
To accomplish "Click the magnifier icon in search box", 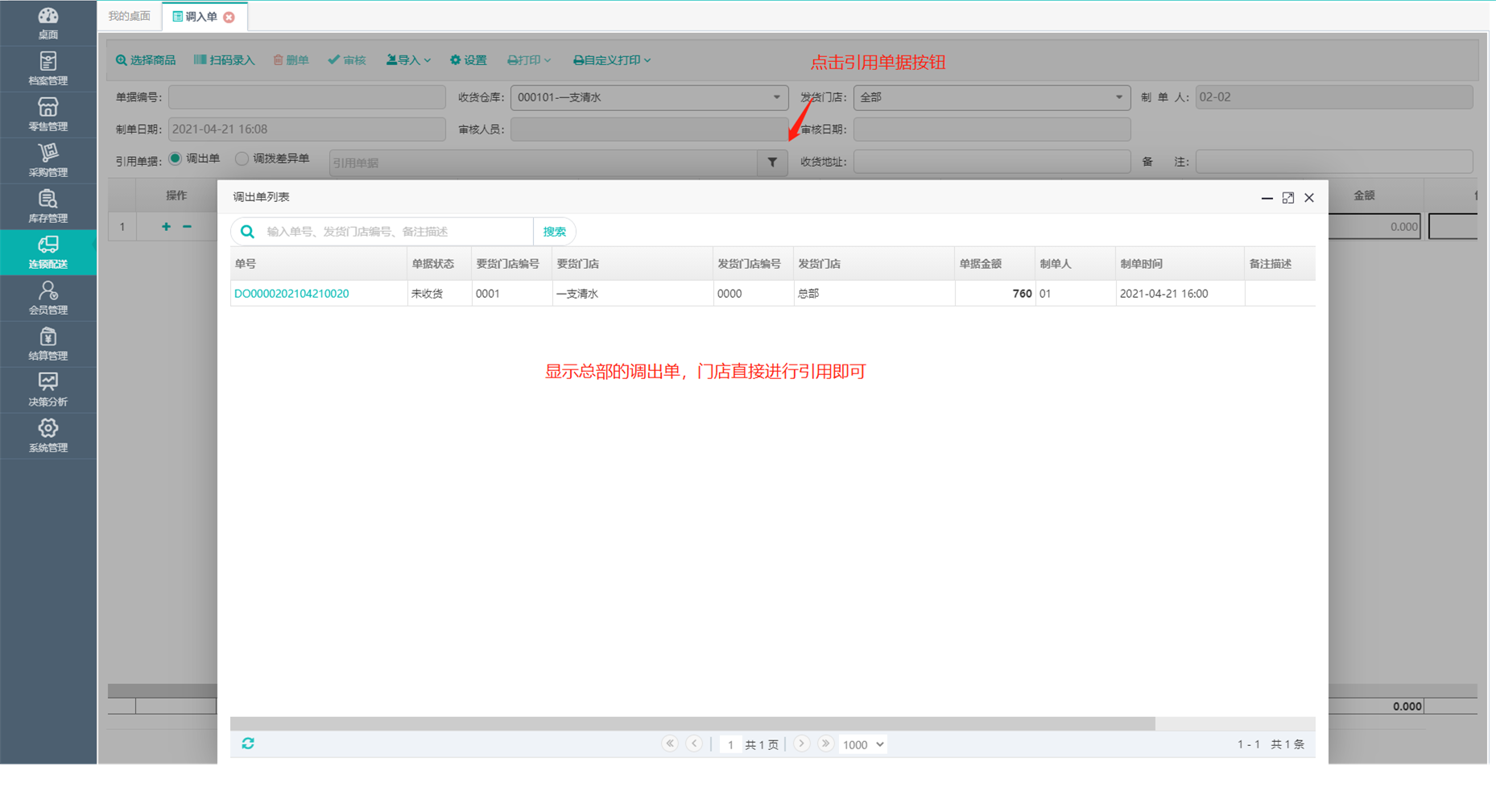I will click(248, 232).
